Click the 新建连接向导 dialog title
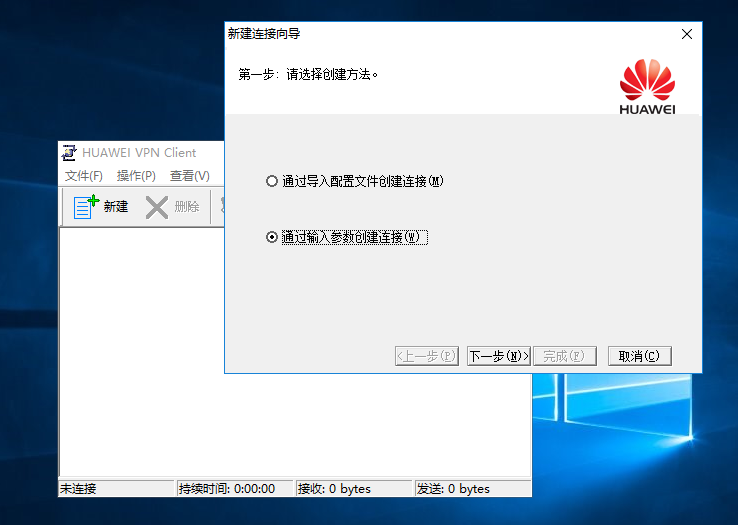Screen dimensions: 738x525 264,34
